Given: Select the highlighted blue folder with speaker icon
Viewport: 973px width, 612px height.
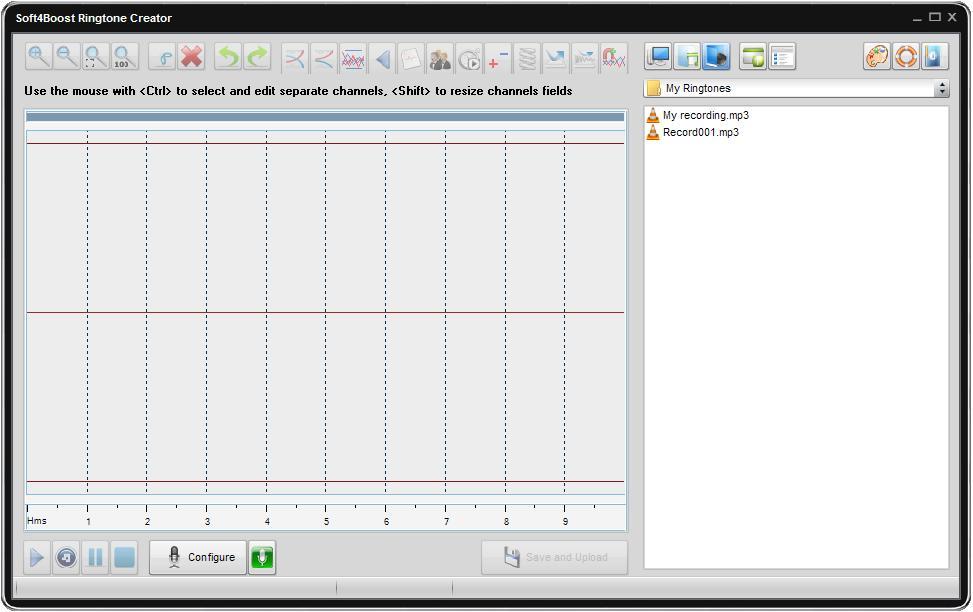Looking at the screenshot, I should pyautogui.click(x=716, y=56).
